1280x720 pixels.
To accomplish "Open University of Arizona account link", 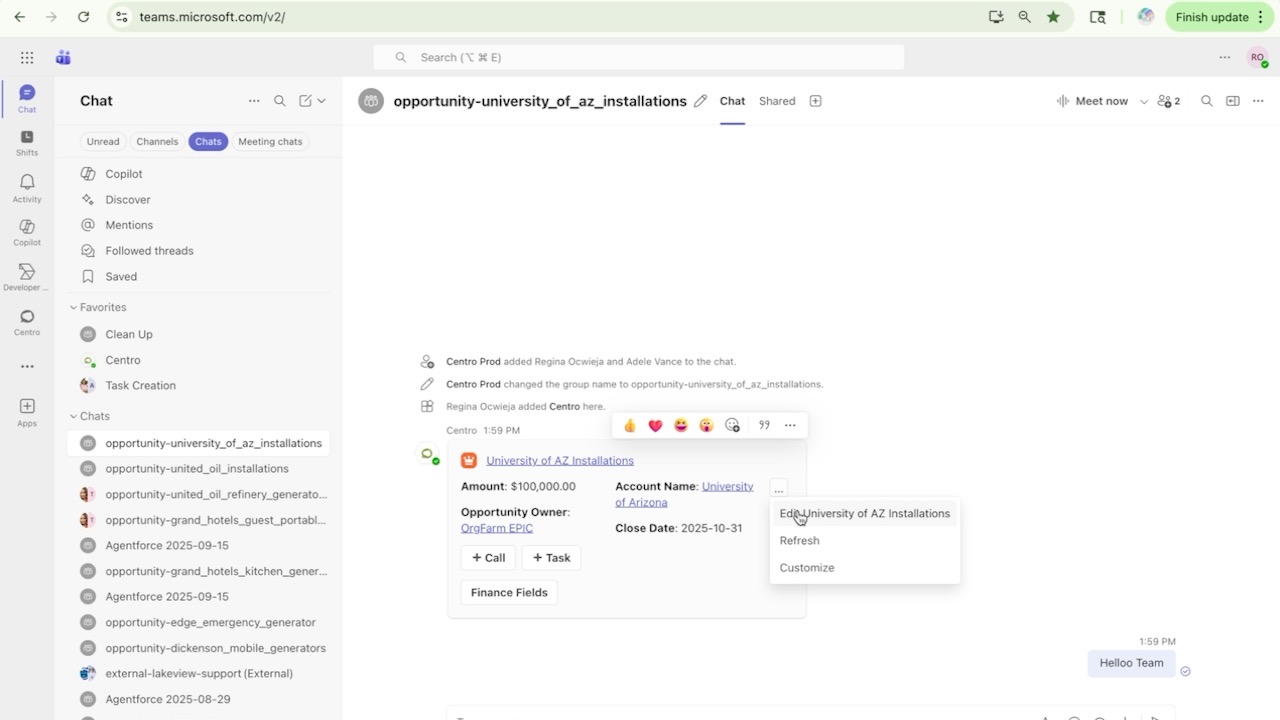I will pyautogui.click(x=684, y=494).
